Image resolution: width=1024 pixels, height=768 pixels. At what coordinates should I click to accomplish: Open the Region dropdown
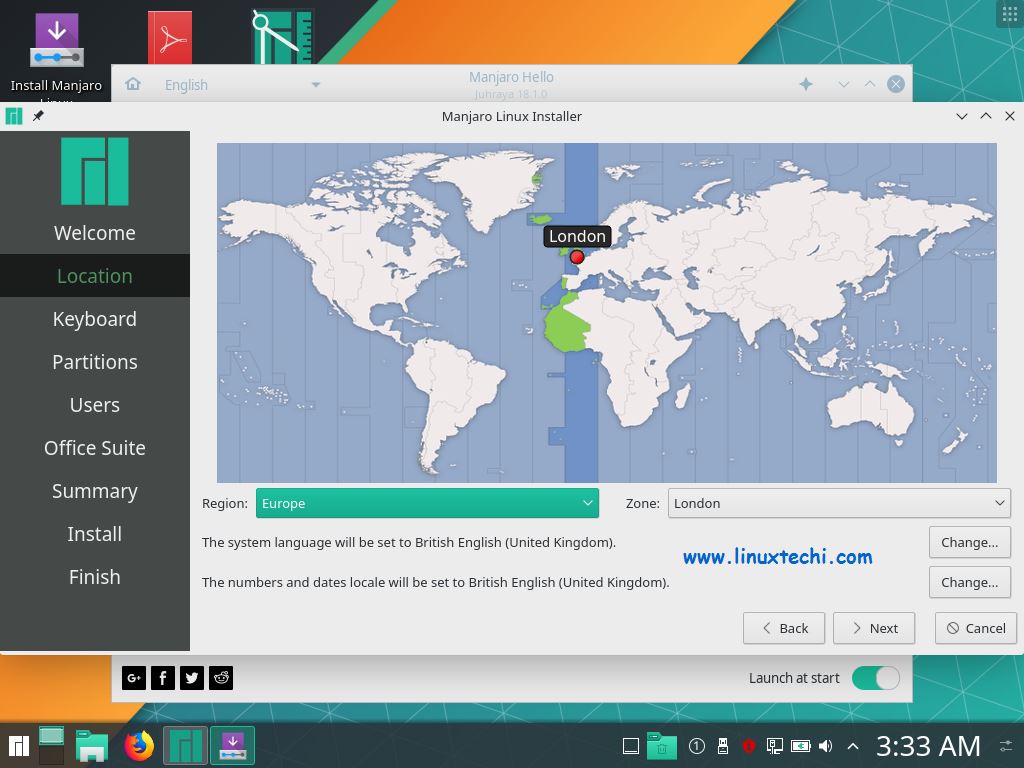[427, 503]
